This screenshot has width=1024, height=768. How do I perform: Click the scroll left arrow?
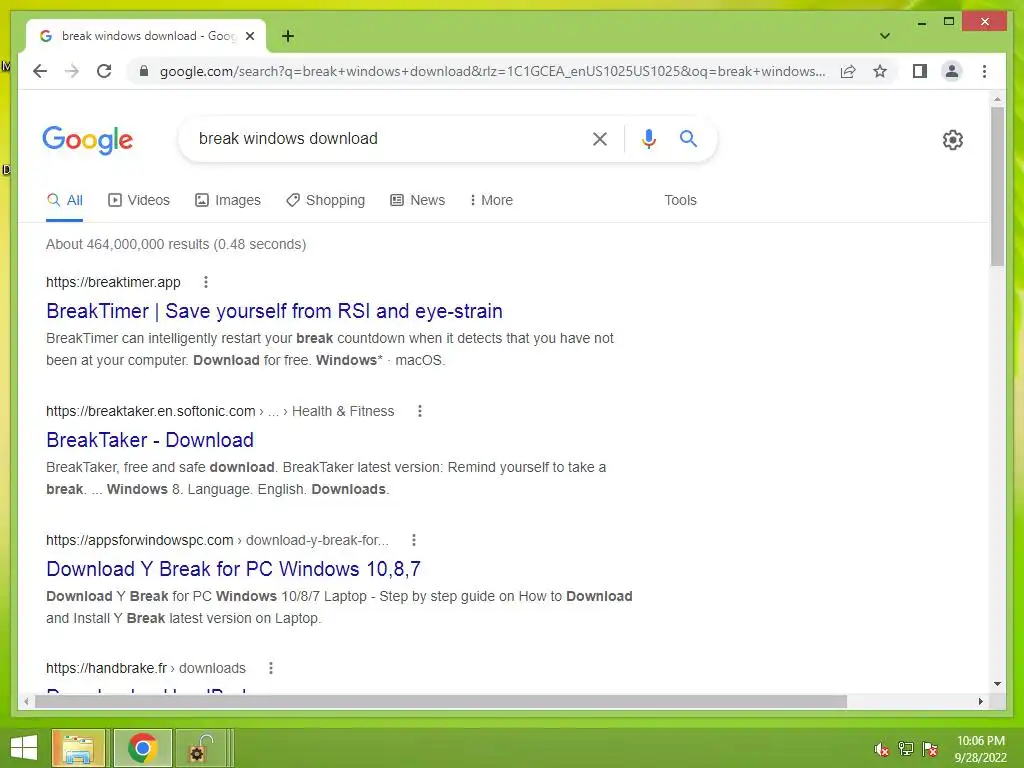pyautogui.click(x=25, y=701)
